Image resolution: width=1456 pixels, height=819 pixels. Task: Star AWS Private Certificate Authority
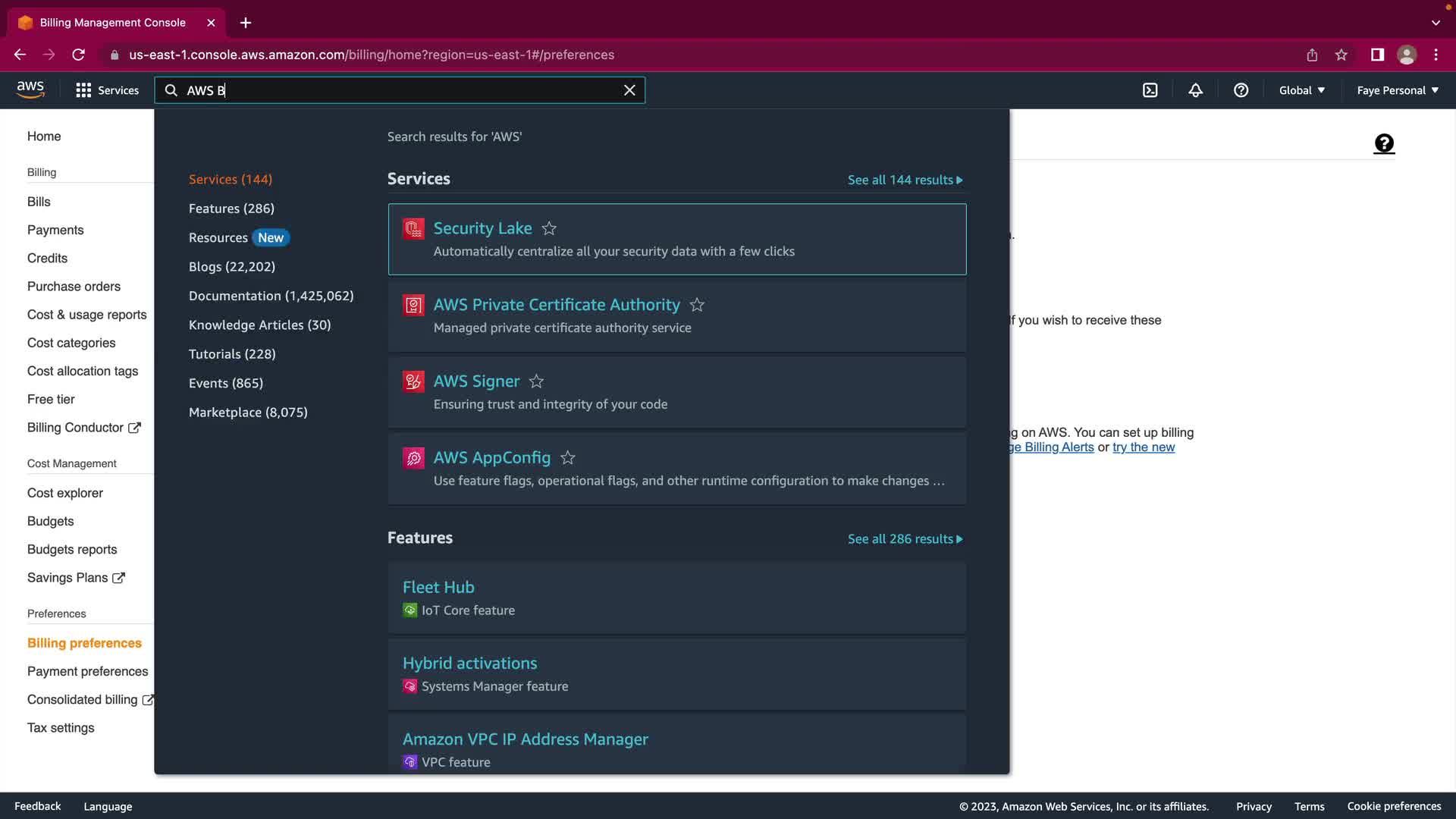(697, 305)
